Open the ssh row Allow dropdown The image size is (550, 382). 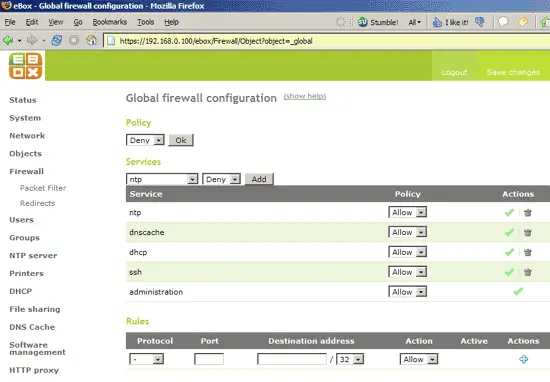(408, 272)
